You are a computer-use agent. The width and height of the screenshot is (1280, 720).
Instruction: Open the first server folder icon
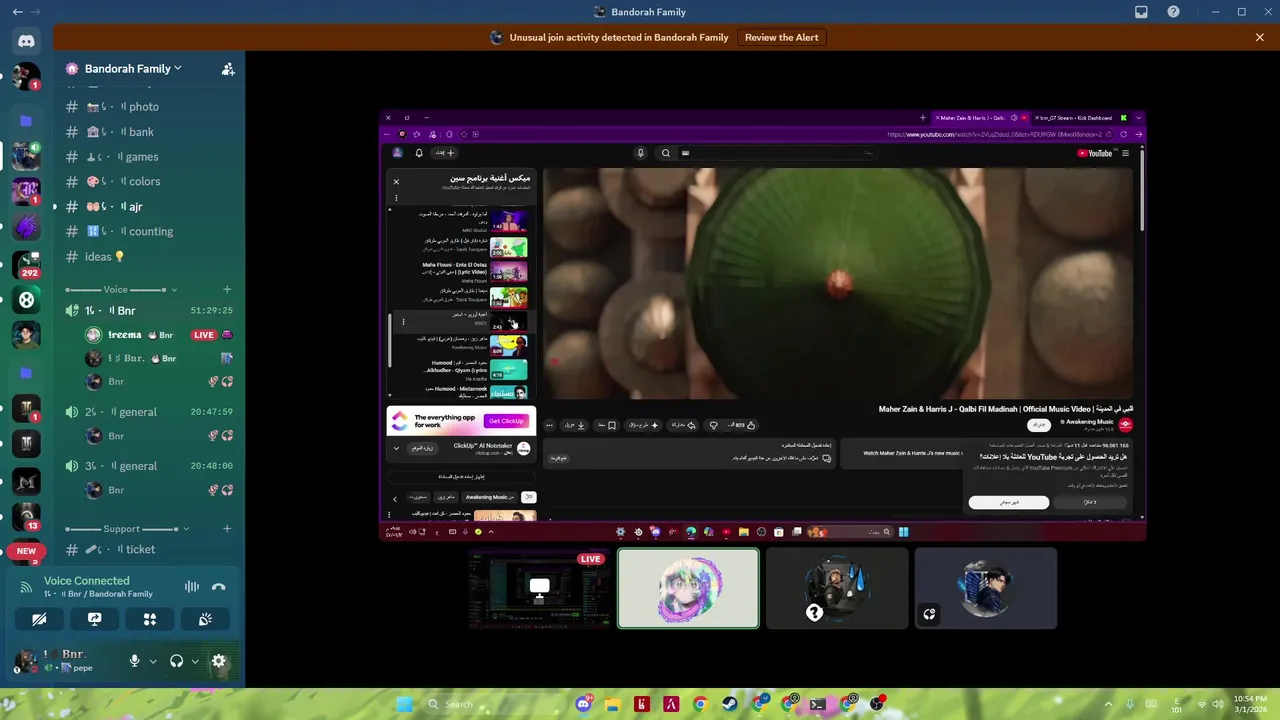pyautogui.click(x=26, y=121)
